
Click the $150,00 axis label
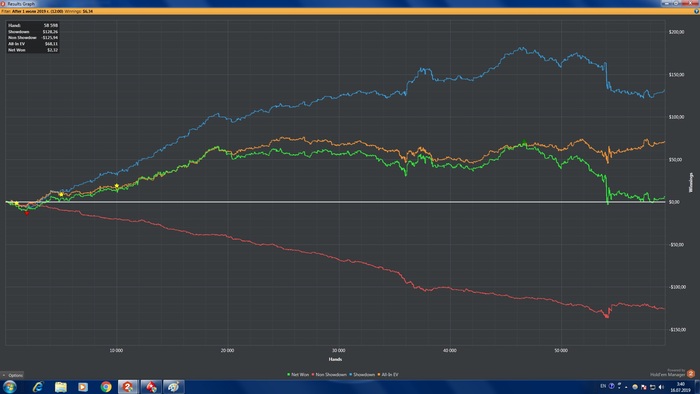tap(676, 75)
